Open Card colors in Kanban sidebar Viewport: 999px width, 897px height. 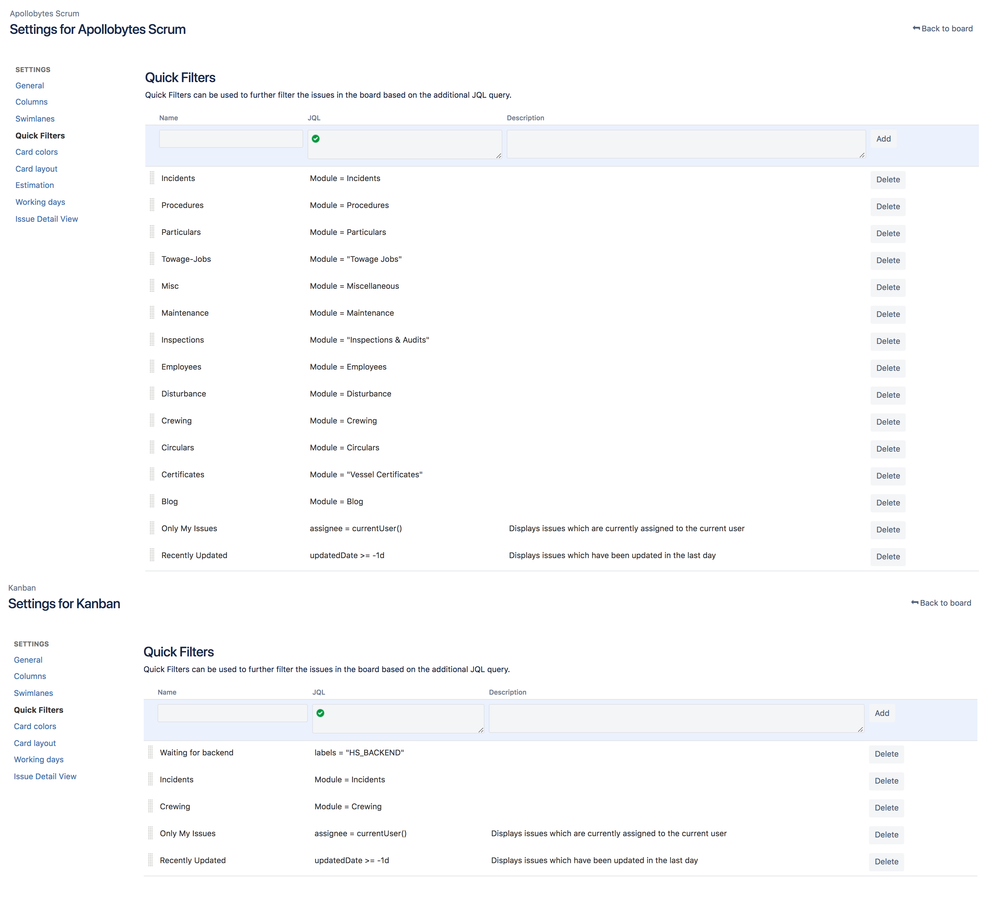point(35,726)
